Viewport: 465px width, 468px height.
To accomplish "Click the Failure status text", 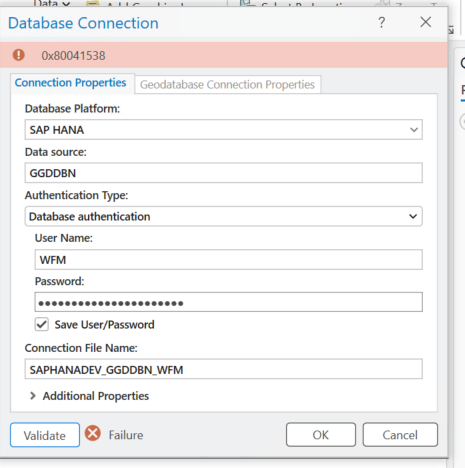I will coord(126,435).
